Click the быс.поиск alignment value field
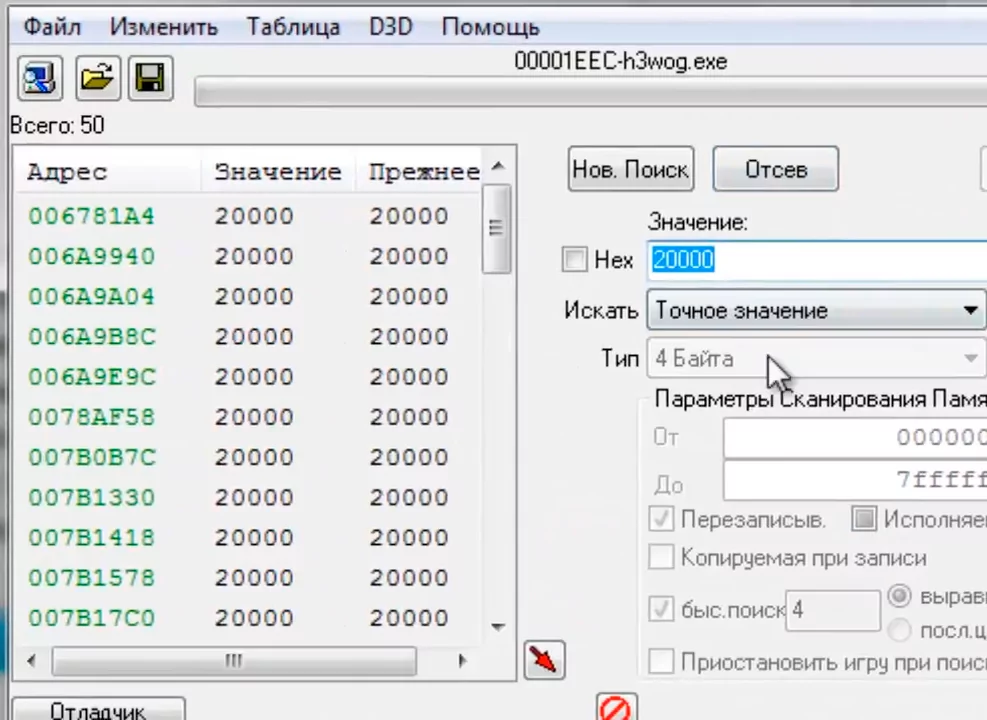Image resolution: width=987 pixels, height=720 pixels. tap(833, 610)
